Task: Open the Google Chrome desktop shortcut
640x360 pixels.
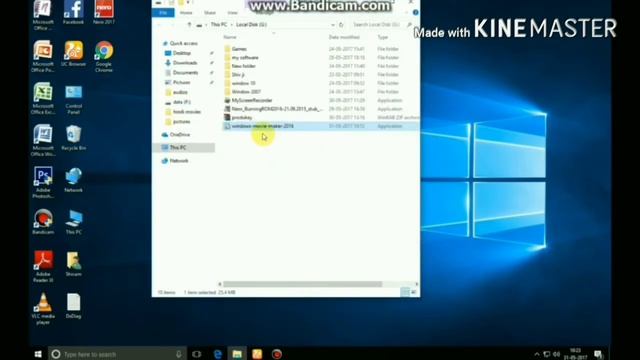Action: coord(104,56)
